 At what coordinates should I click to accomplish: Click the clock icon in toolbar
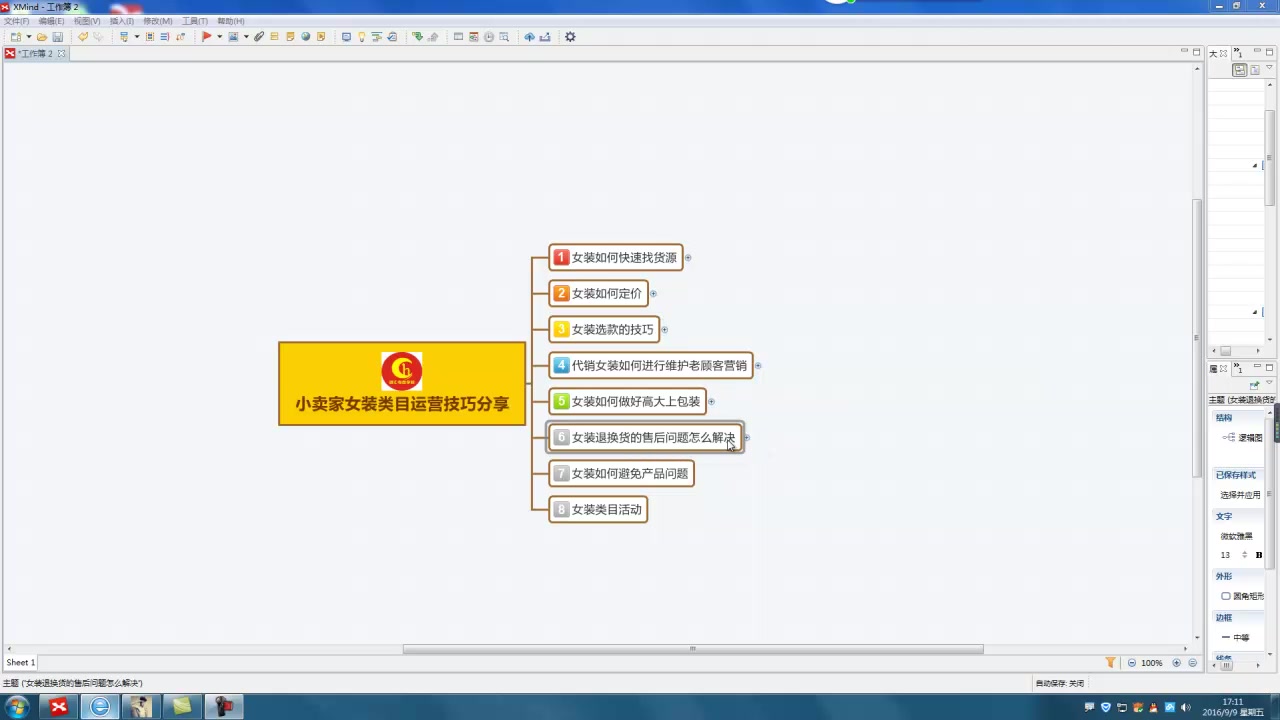489,37
